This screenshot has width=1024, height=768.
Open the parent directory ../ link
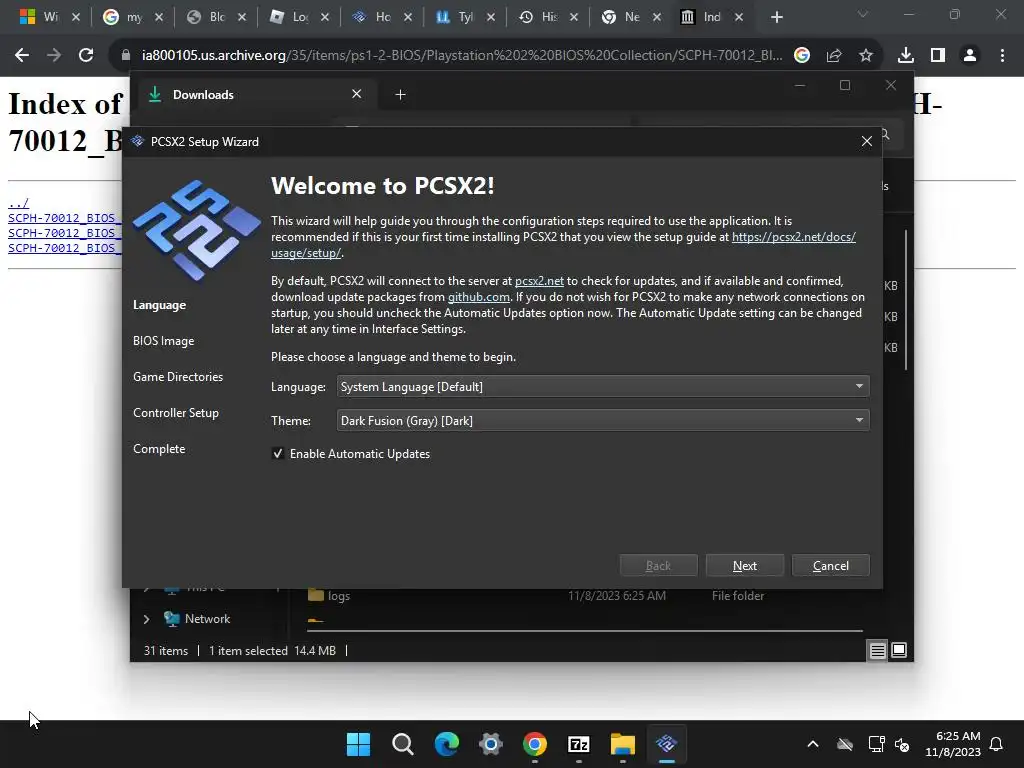point(18,203)
